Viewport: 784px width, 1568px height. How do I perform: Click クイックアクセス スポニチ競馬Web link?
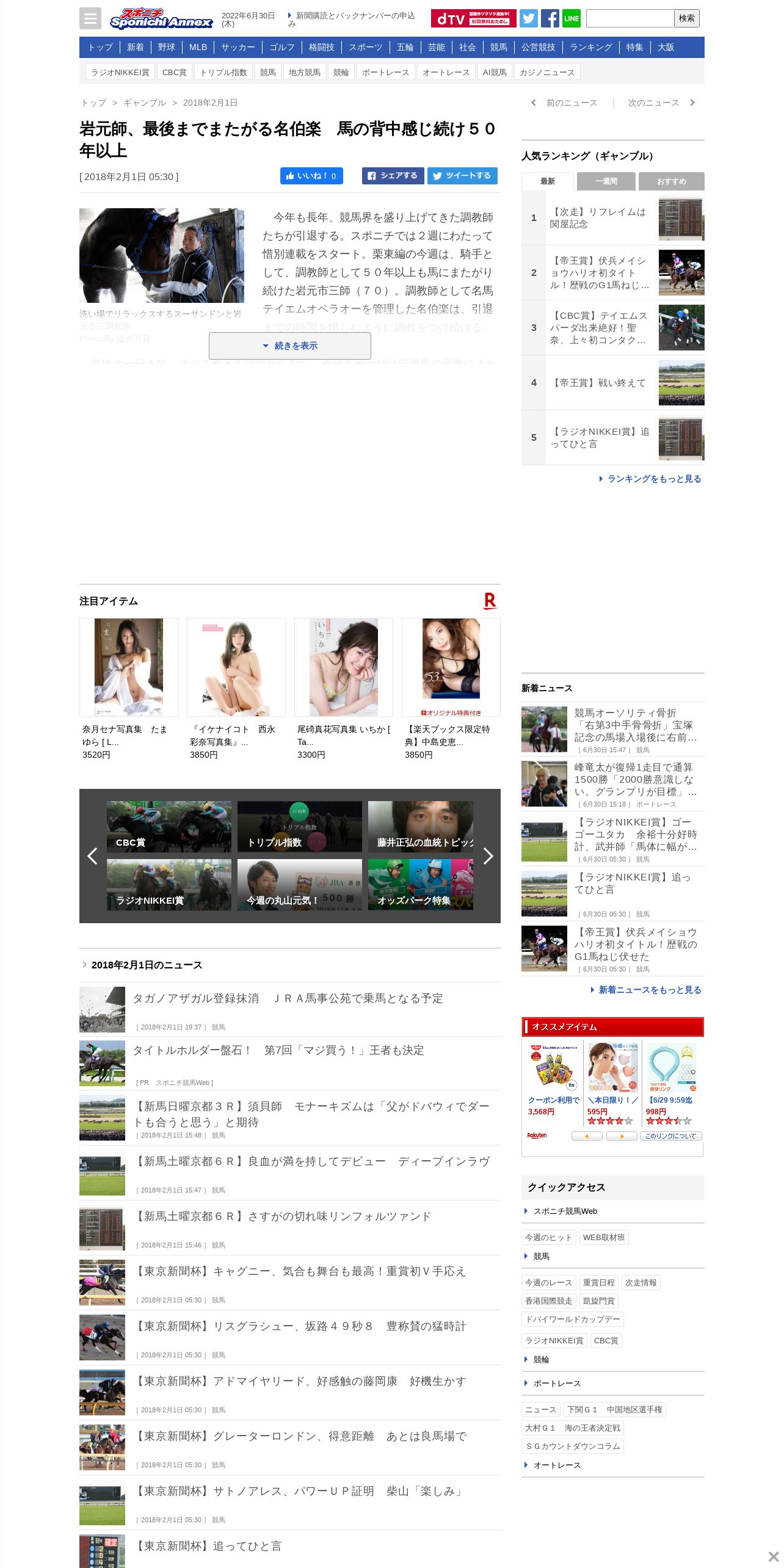(x=565, y=1211)
